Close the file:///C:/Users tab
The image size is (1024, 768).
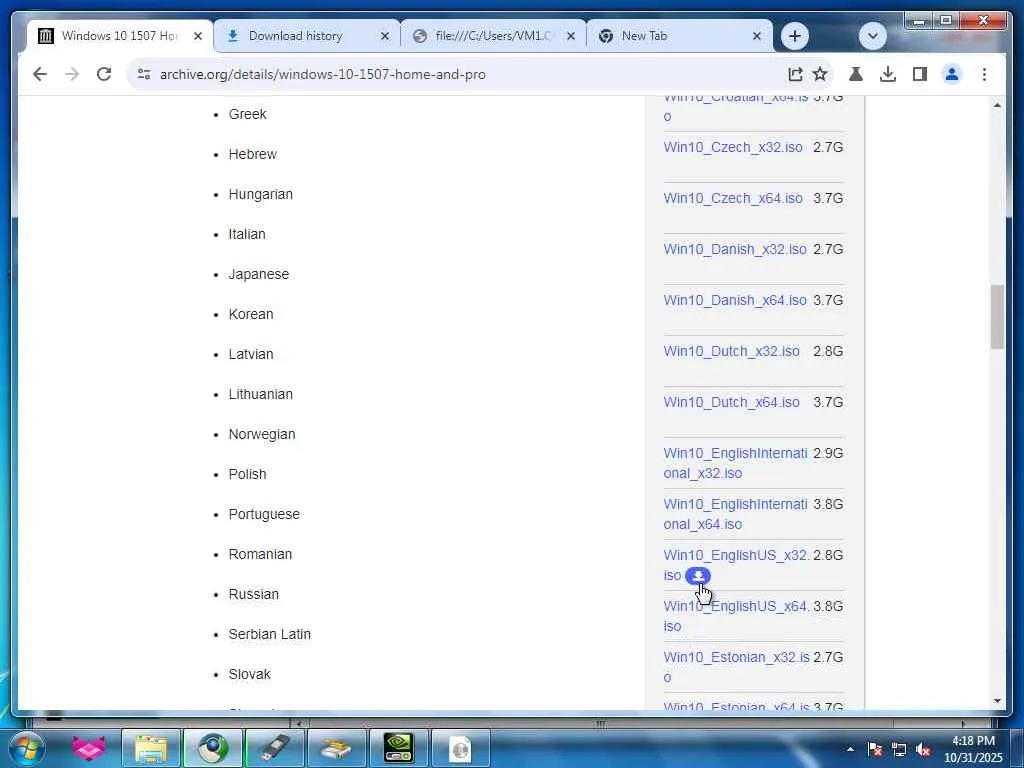coord(571,36)
